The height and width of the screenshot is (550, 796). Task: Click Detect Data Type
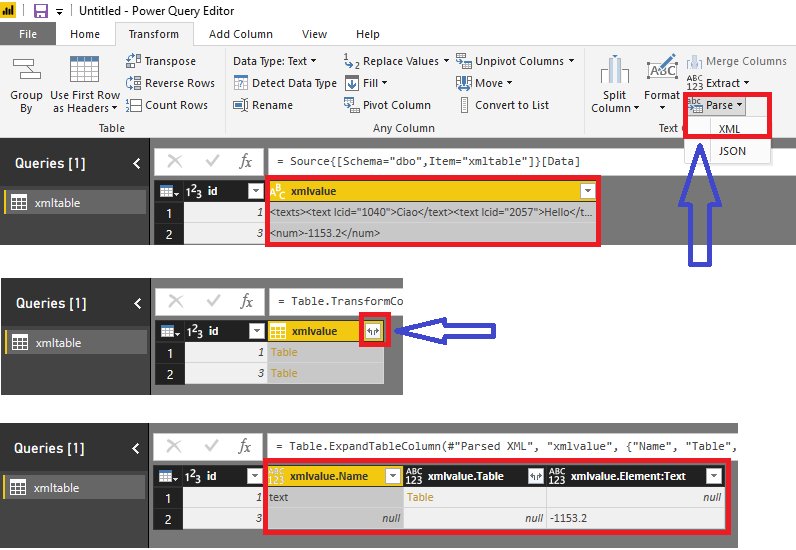click(285, 83)
